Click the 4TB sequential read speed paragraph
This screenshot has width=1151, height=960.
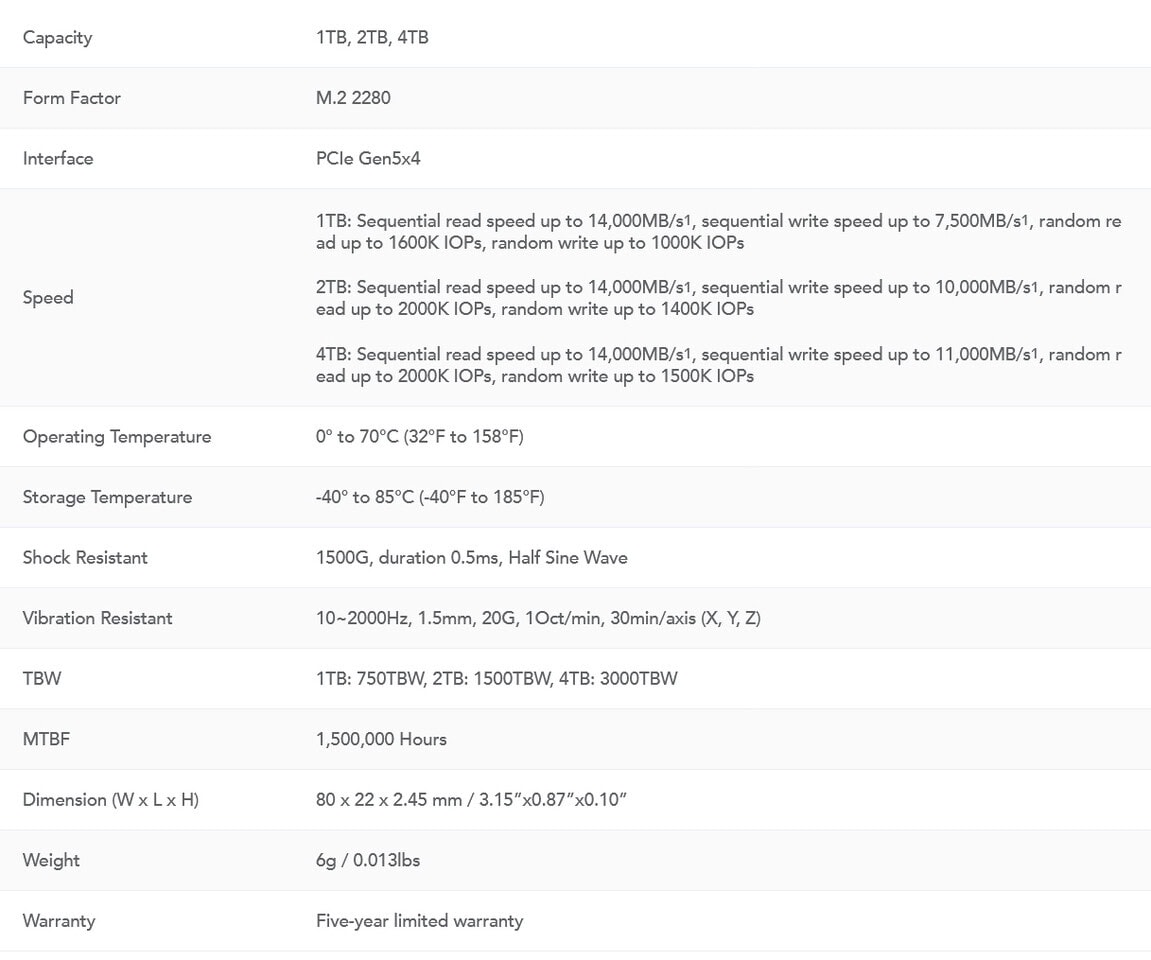click(719, 365)
